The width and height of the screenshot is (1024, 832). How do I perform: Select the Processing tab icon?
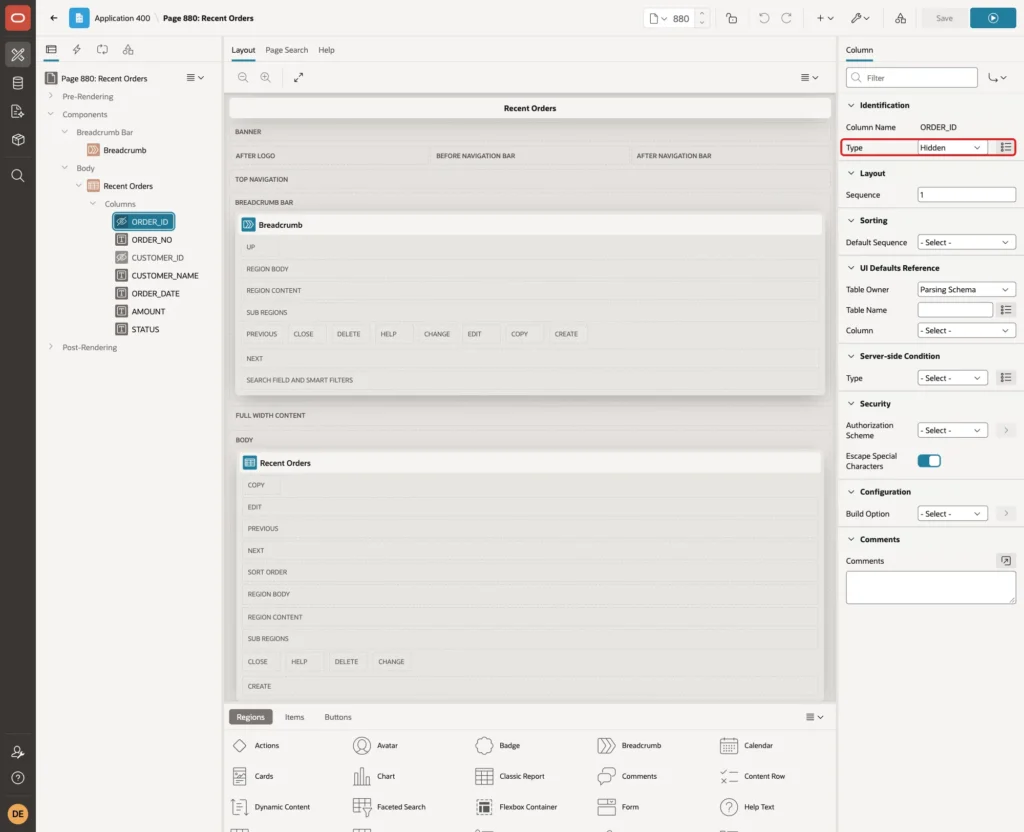pos(103,50)
